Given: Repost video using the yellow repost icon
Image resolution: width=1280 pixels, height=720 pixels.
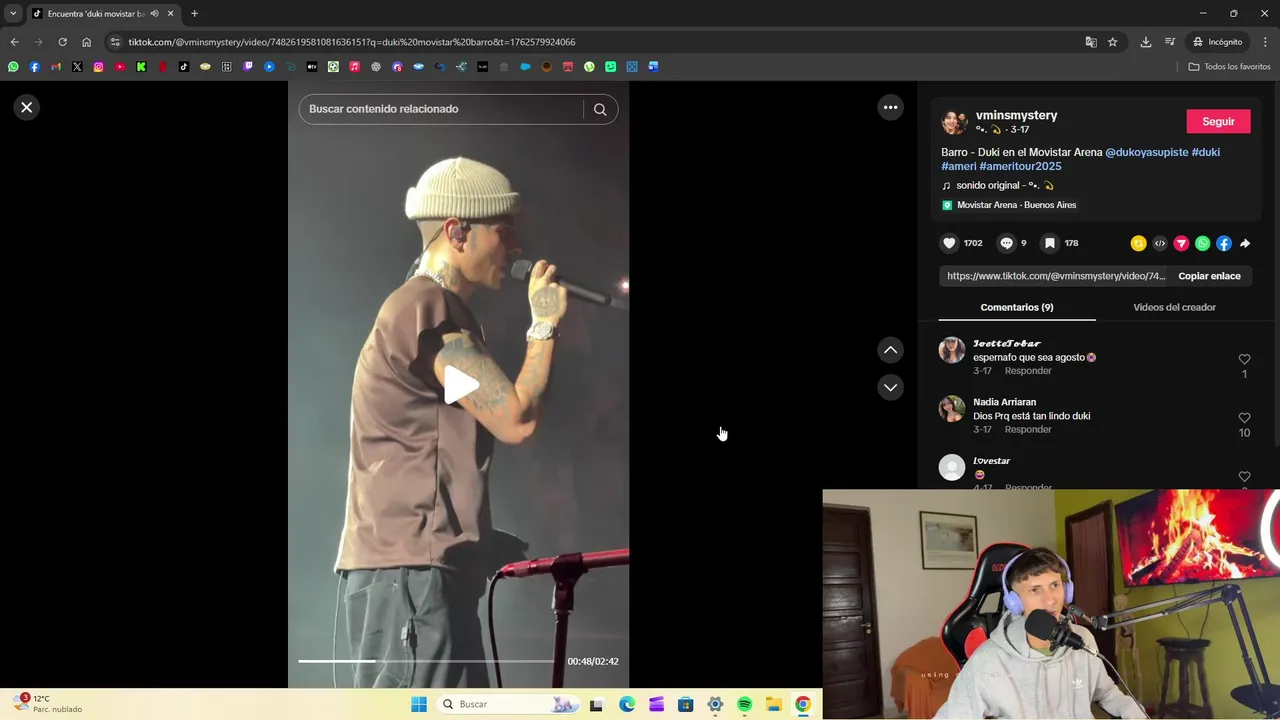Looking at the screenshot, I should [1138, 243].
